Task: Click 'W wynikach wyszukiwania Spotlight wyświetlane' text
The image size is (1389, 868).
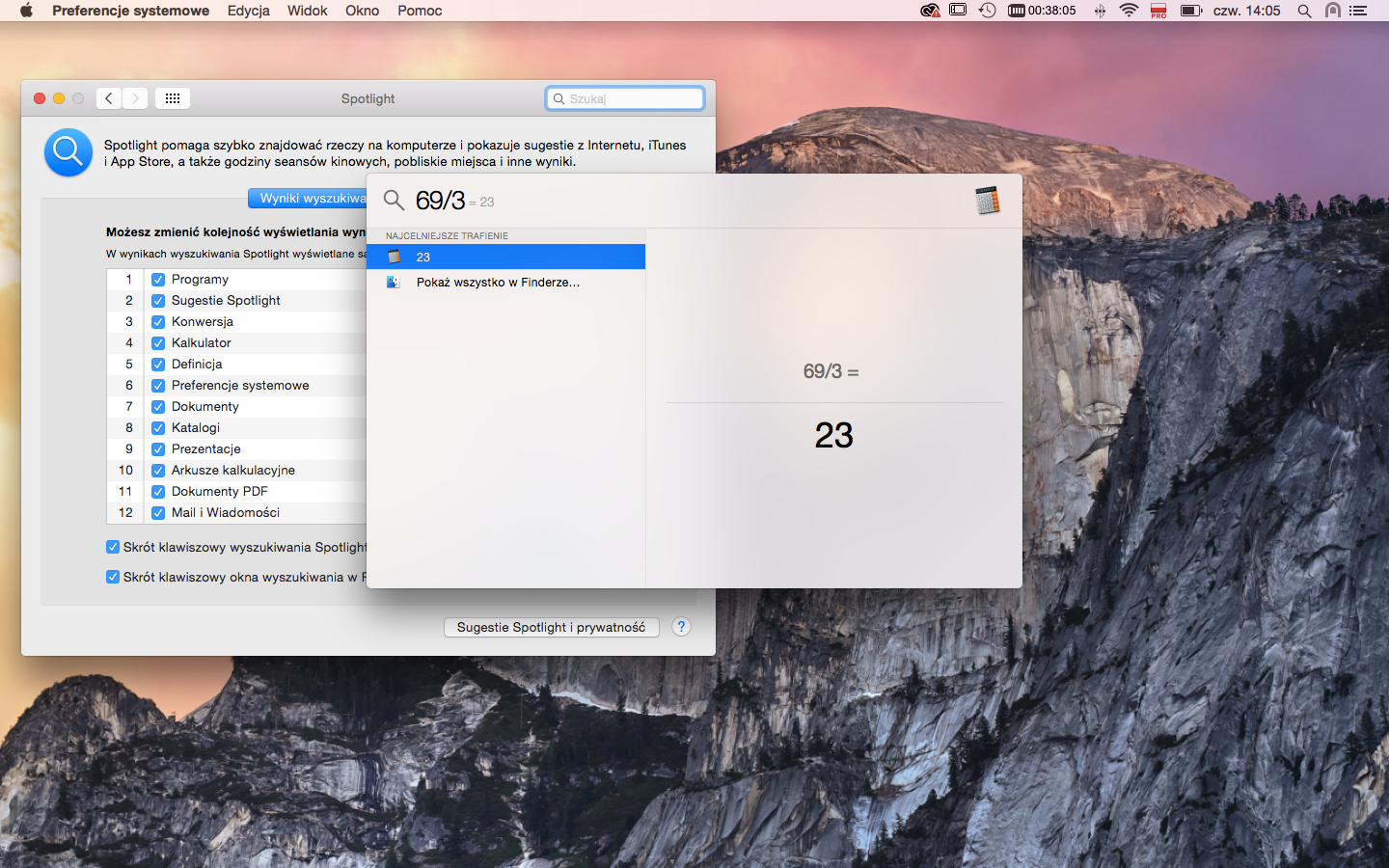Action: [x=236, y=254]
